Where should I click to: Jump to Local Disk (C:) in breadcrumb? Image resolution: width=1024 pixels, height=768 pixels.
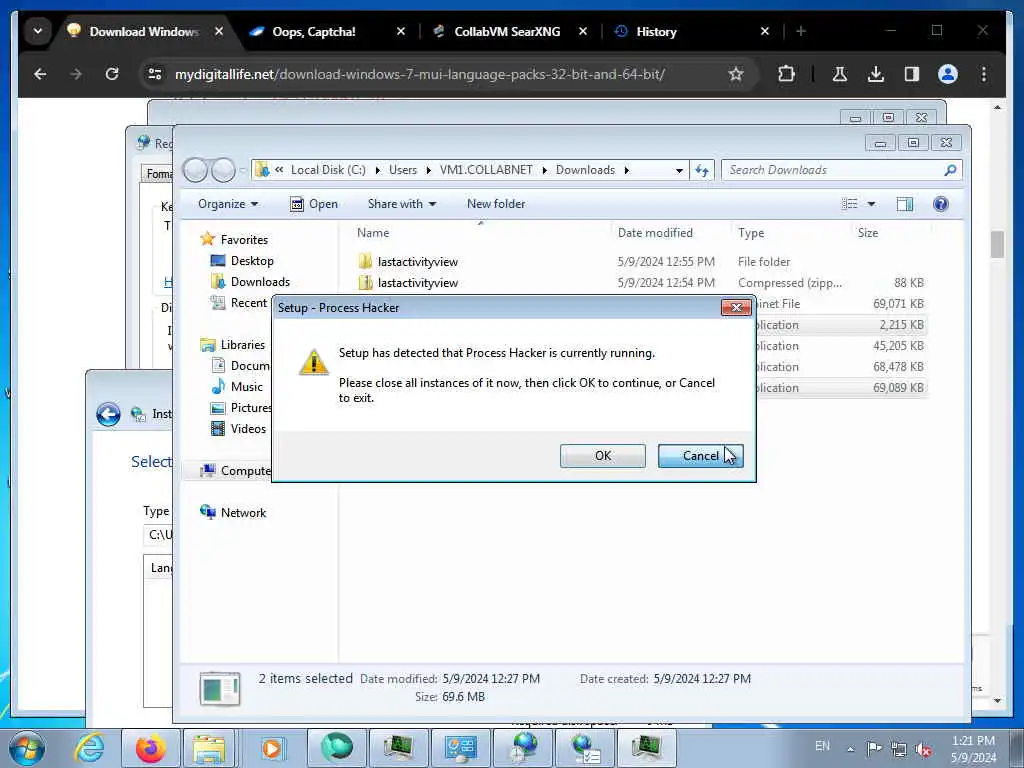point(328,170)
